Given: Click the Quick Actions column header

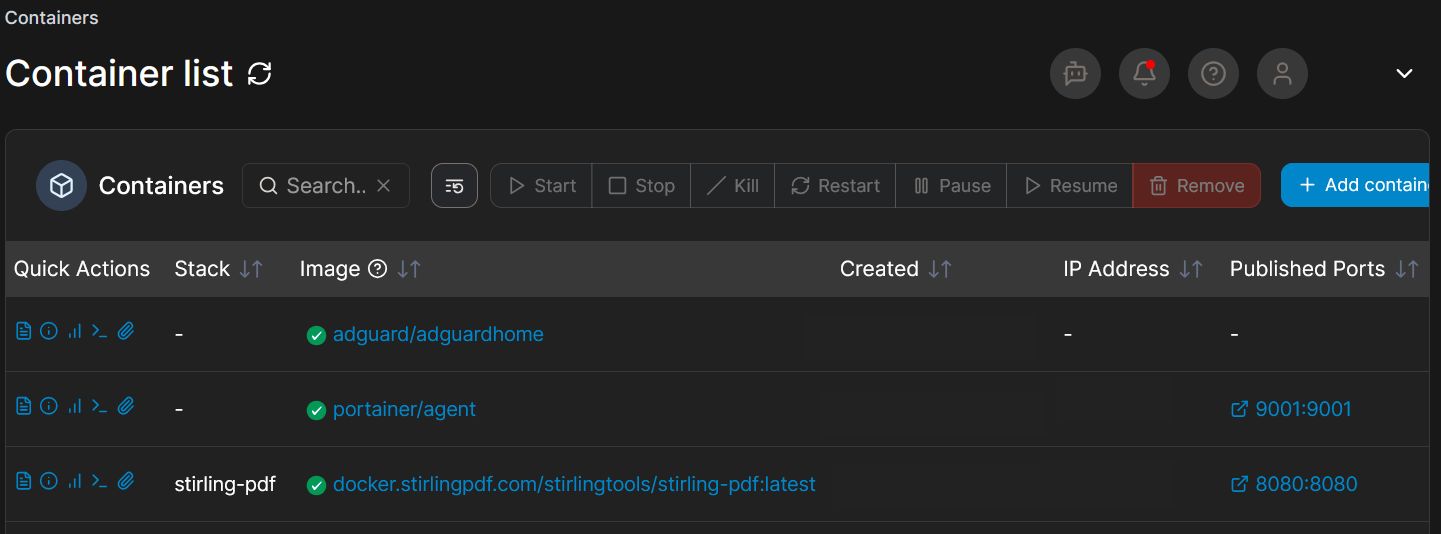Looking at the screenshot, I should [x=82, y=269].
